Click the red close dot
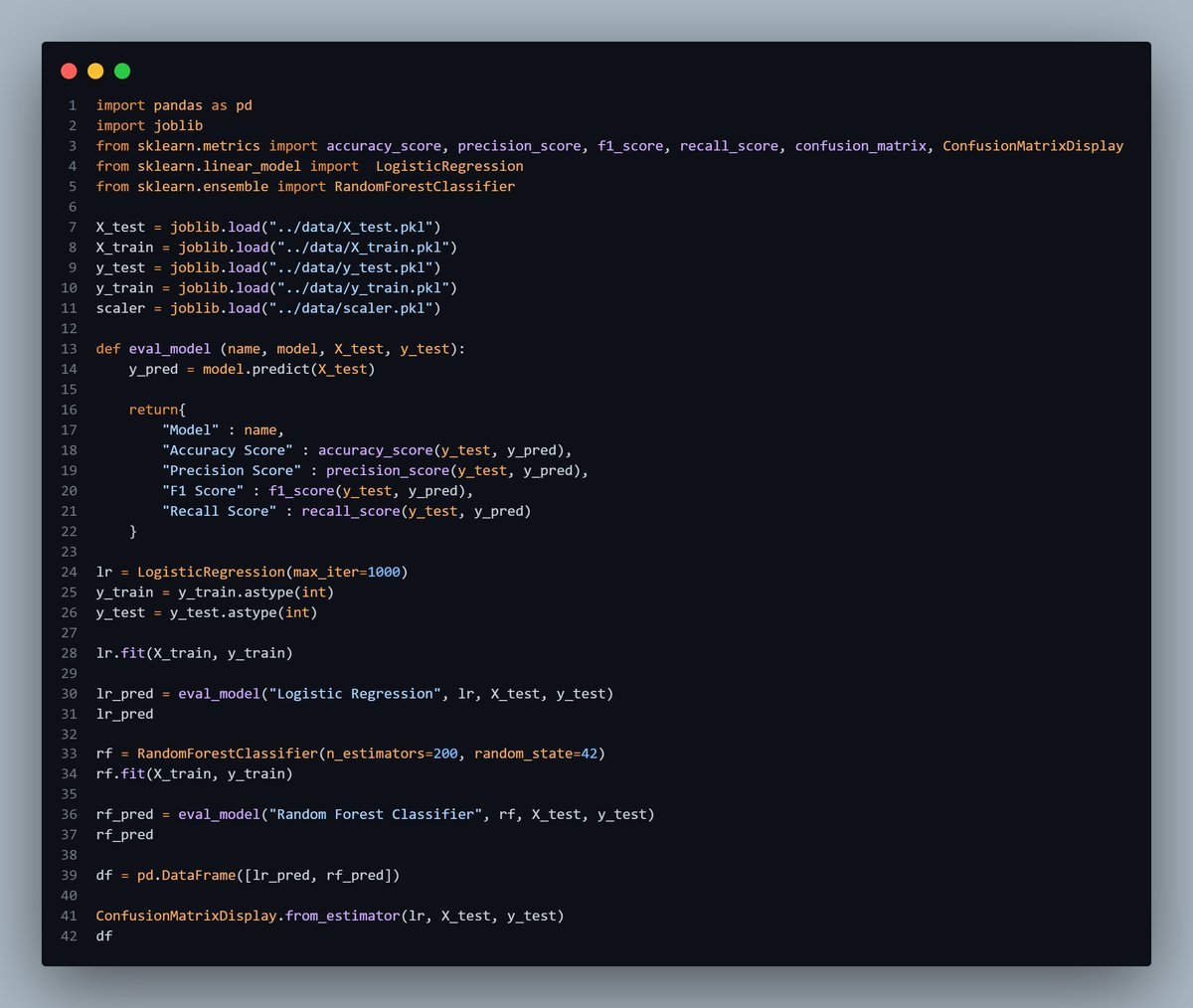This screenshot has width=1193, height=1008. click(69, 71)
